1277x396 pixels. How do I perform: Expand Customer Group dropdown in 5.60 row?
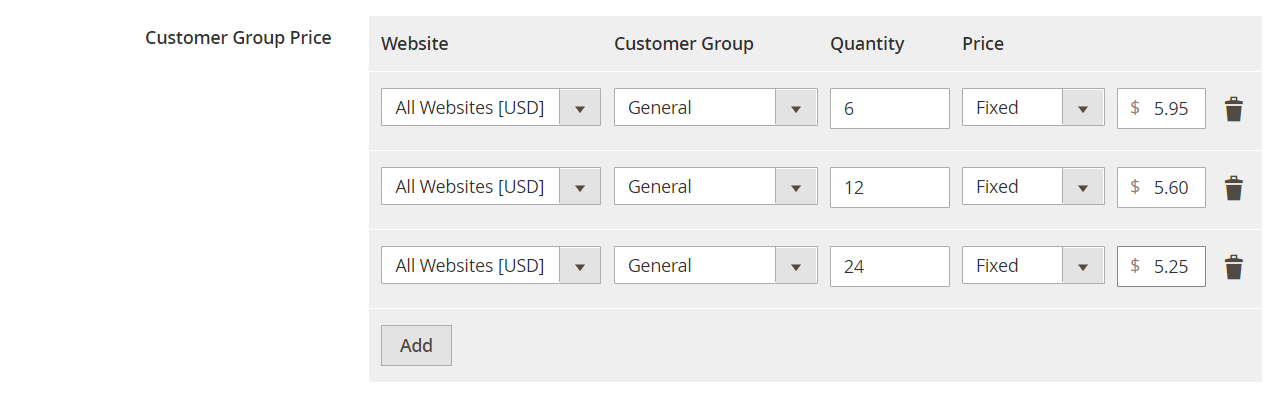[716, 187]
